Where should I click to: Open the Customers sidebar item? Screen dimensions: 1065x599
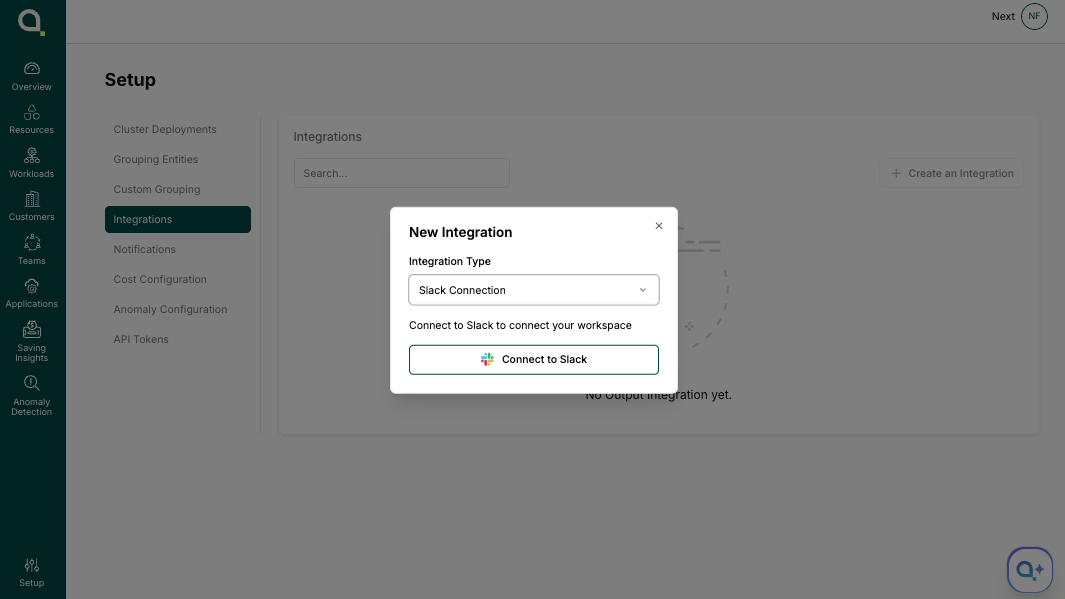pos(31,207)
